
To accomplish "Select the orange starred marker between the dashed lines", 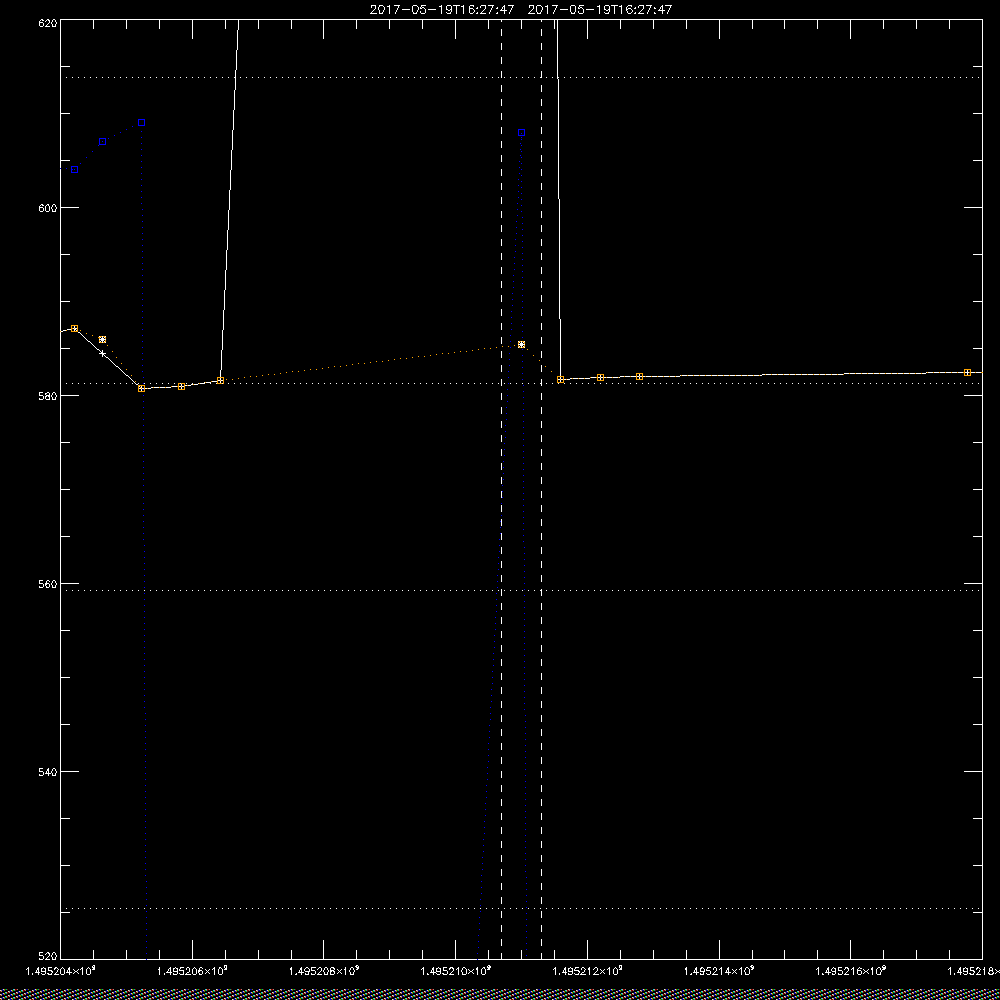I will coord(522,344).
